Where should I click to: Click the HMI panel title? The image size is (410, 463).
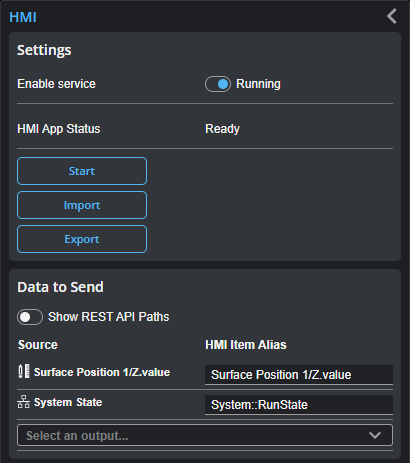click(x=23, y=17)
